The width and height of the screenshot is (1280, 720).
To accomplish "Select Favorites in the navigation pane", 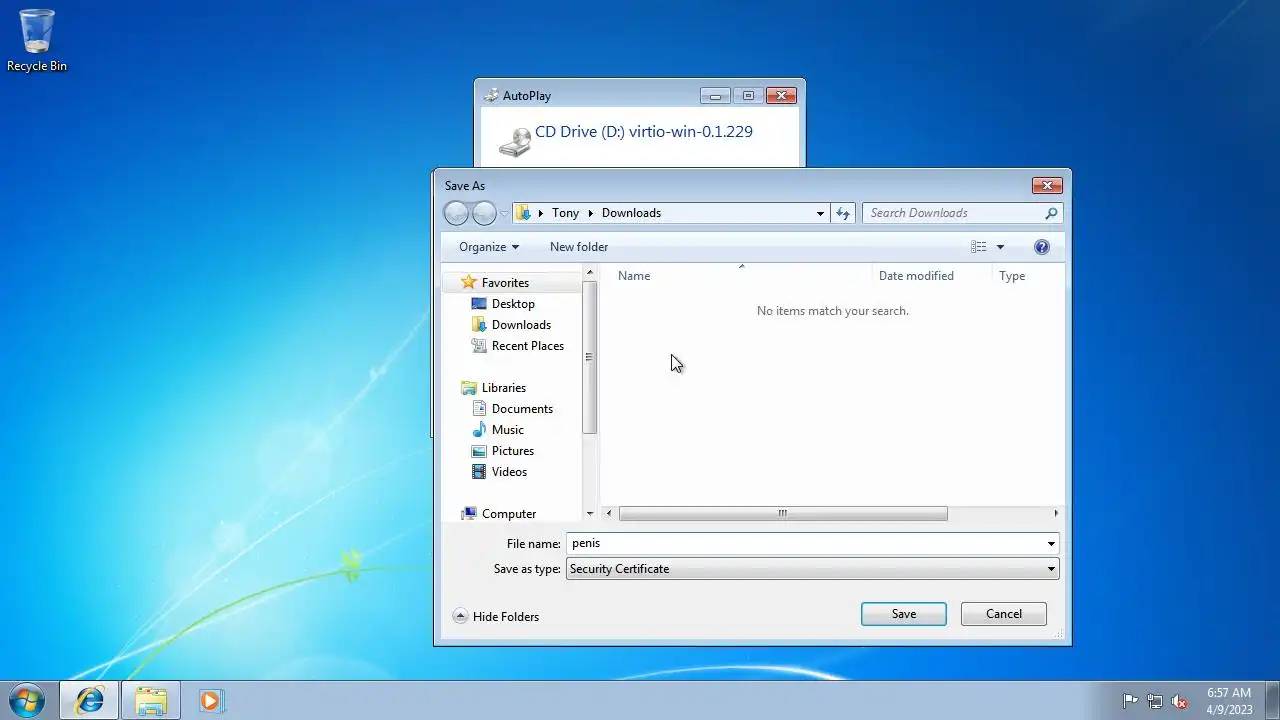I will [505, 283].
